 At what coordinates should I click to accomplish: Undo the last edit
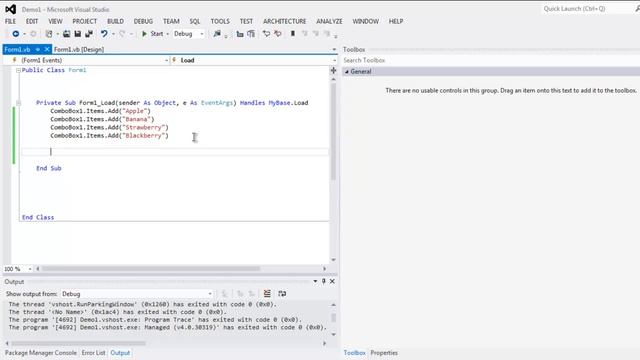click(104, 34)
